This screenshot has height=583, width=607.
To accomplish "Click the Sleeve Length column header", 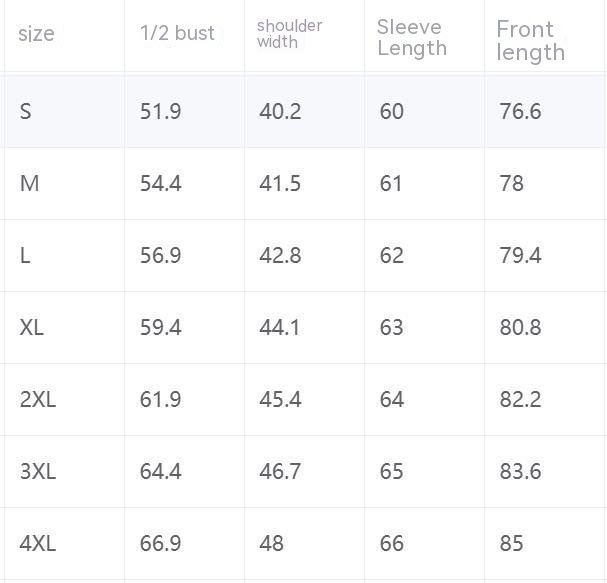I will pyautogui.click(x=412, y=37).
